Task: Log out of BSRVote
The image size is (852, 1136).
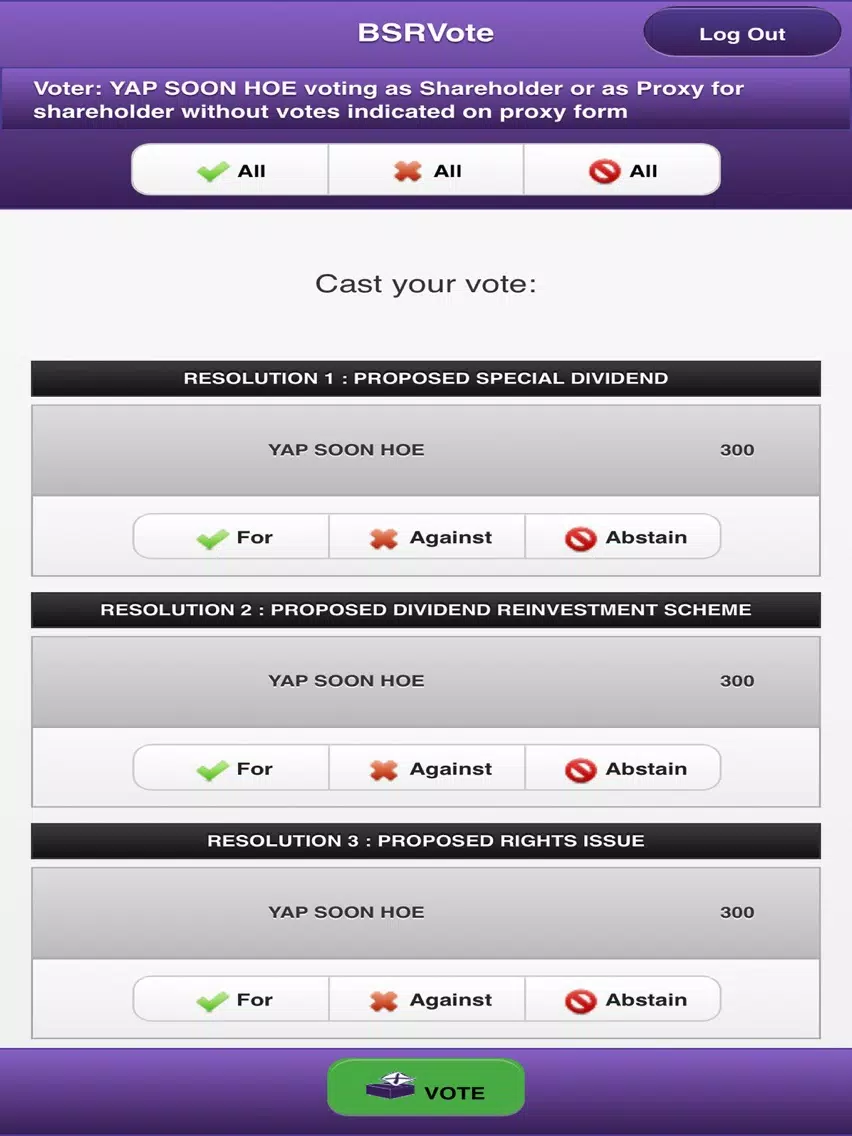Action: tap(742, 33)
